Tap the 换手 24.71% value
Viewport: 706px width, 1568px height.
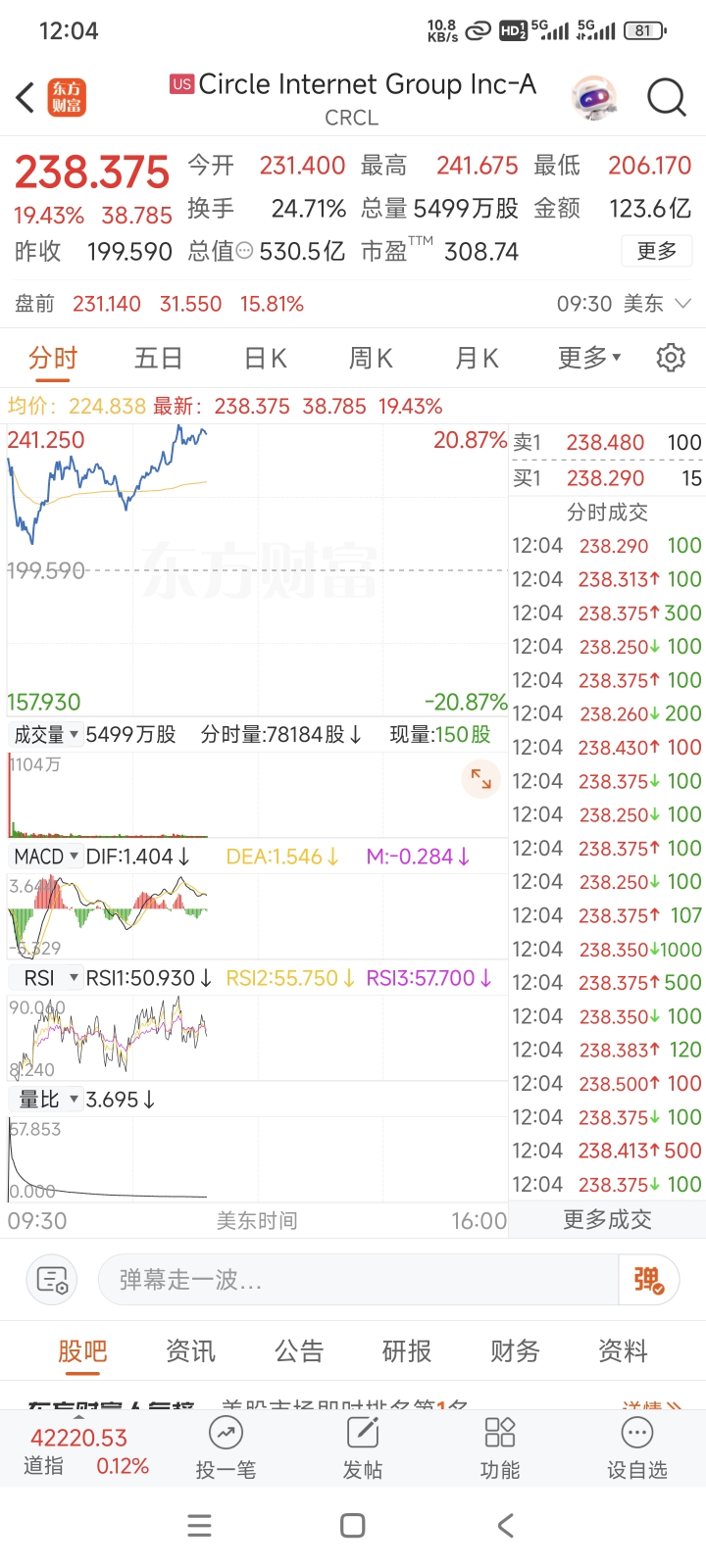267,209
